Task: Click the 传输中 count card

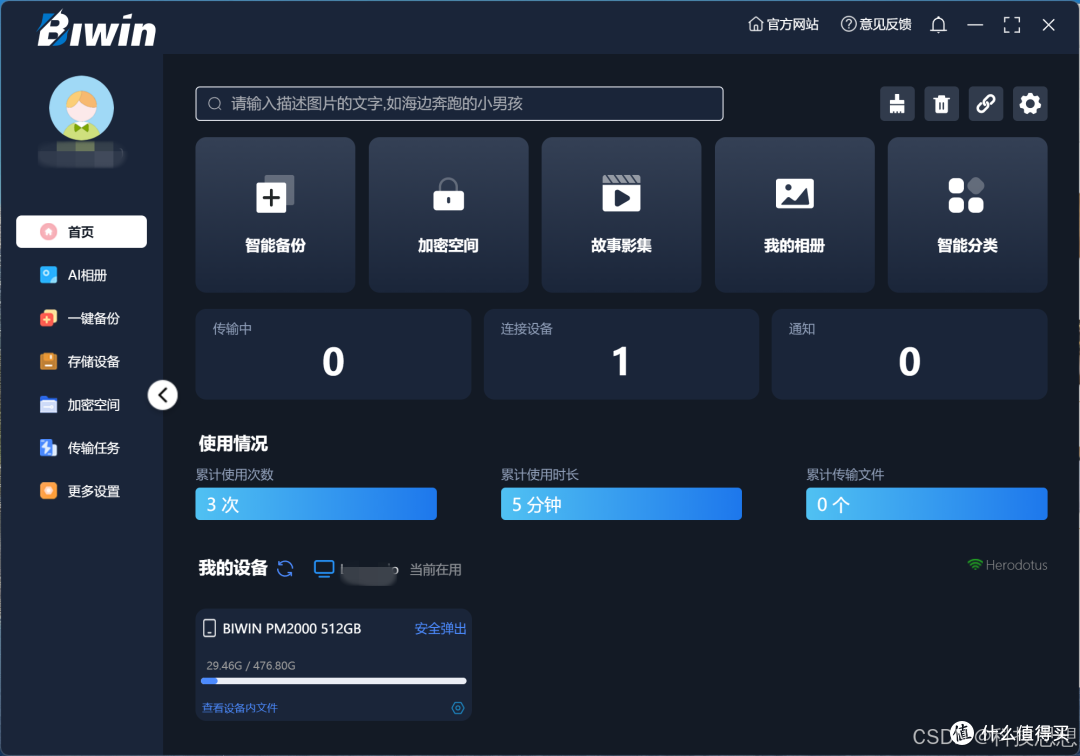Action: tap(333, 354)
